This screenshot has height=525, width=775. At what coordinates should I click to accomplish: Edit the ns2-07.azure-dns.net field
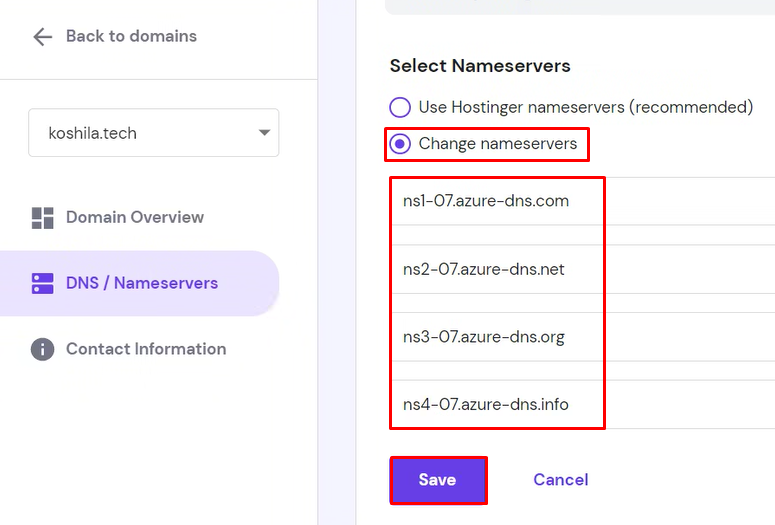point(583,269)
